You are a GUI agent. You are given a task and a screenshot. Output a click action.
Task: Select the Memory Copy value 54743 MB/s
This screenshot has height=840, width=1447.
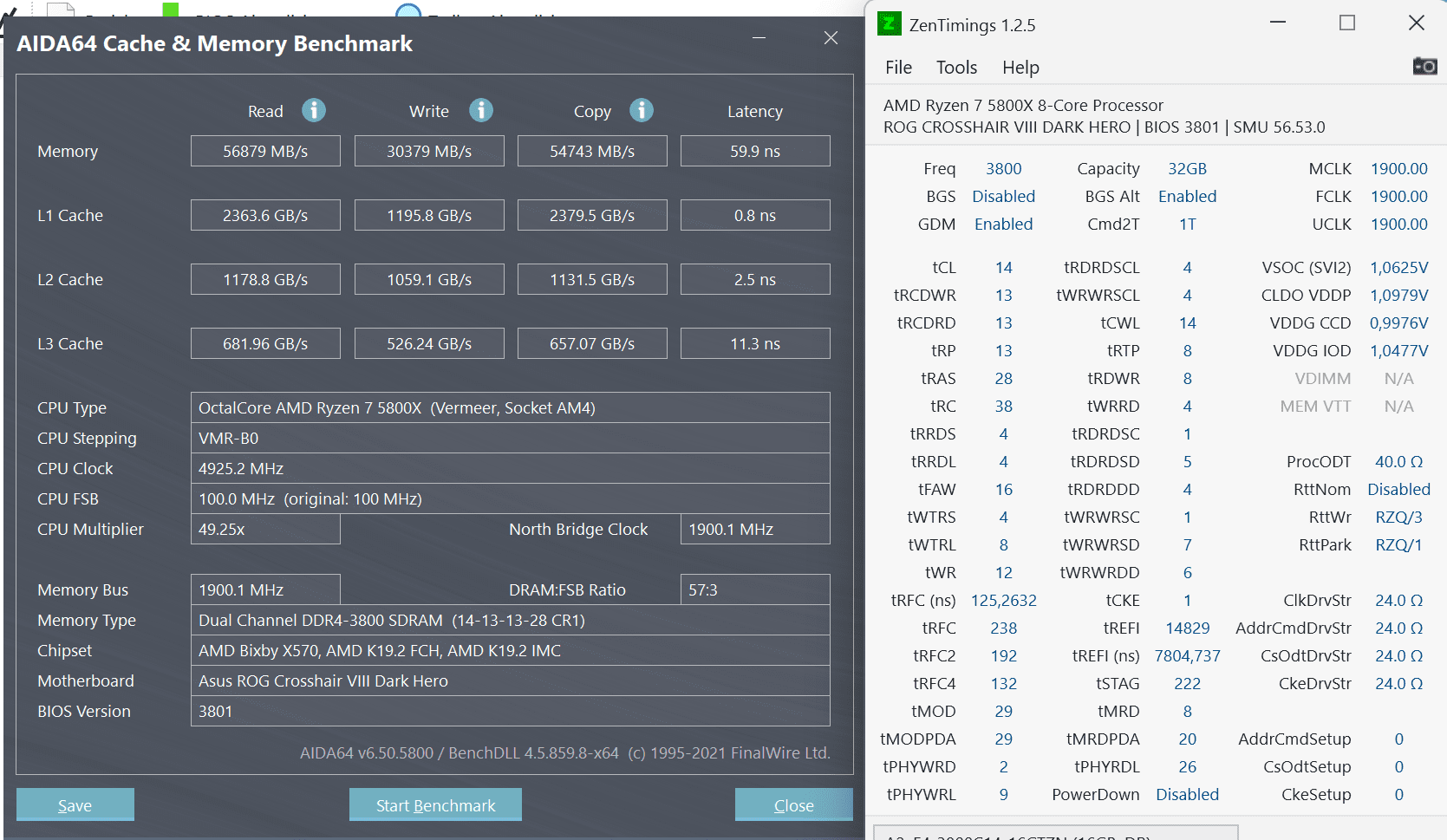tap(592, 151)
